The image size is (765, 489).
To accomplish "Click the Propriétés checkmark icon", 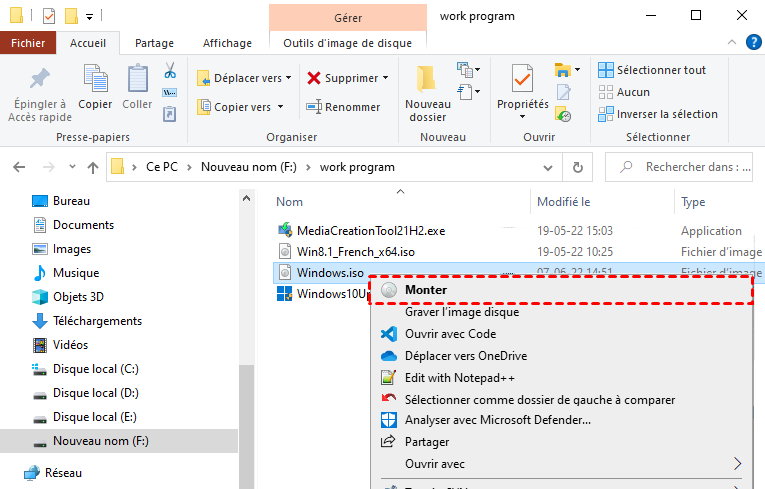I will pyautogui.click(x=522, y=78).
